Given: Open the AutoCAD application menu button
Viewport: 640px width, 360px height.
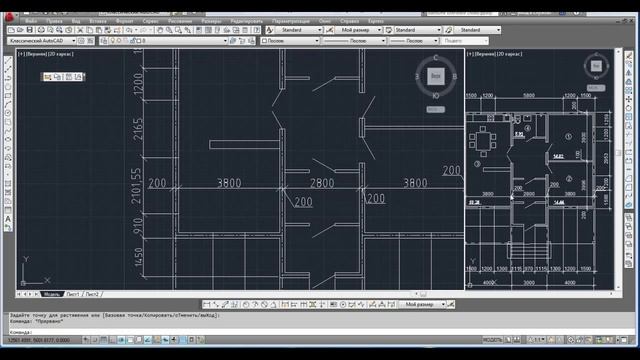Looking at the screenshot, I should click(x=9, y=17).
